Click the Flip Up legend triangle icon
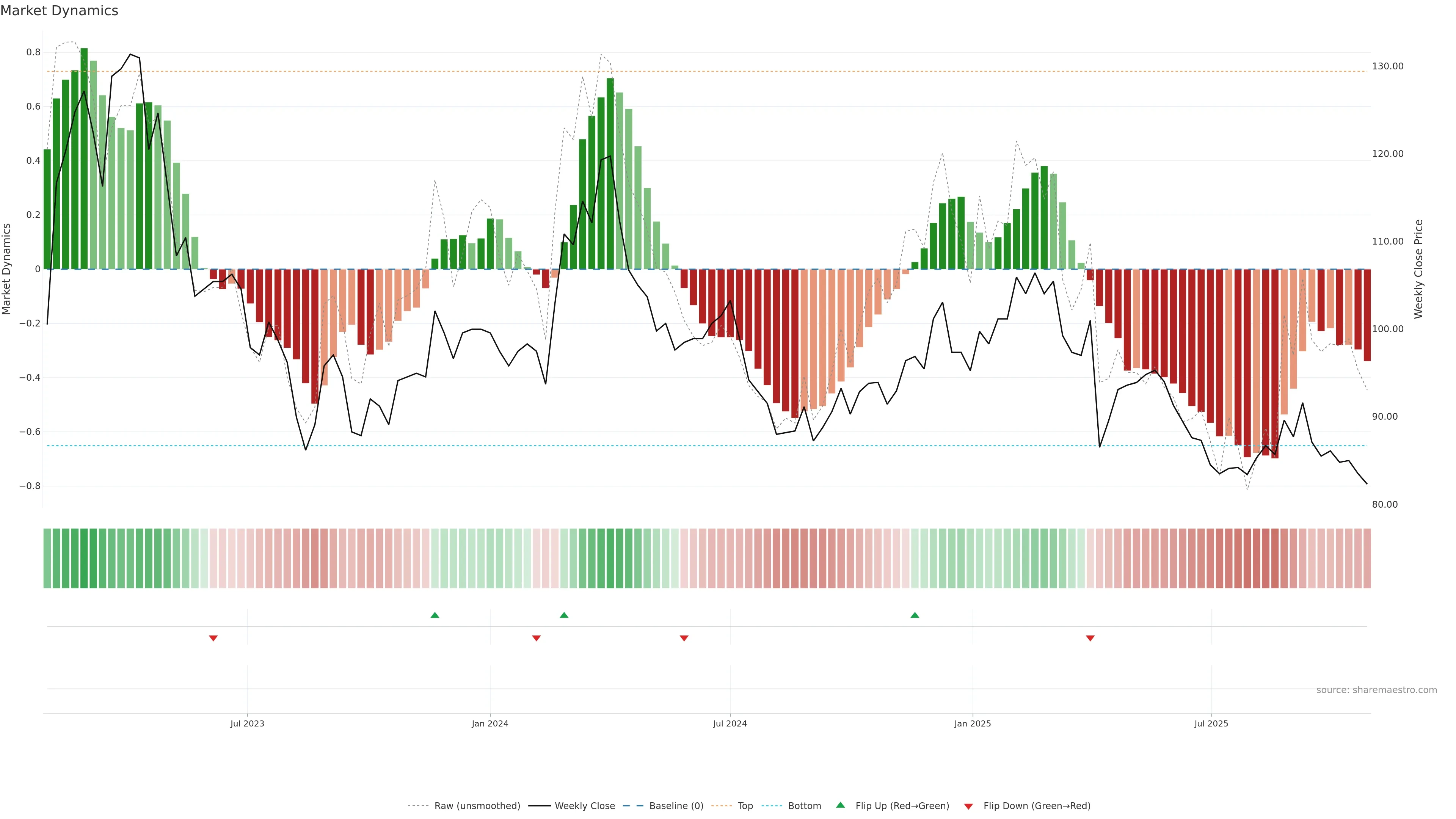 click(x=841, y=805)
